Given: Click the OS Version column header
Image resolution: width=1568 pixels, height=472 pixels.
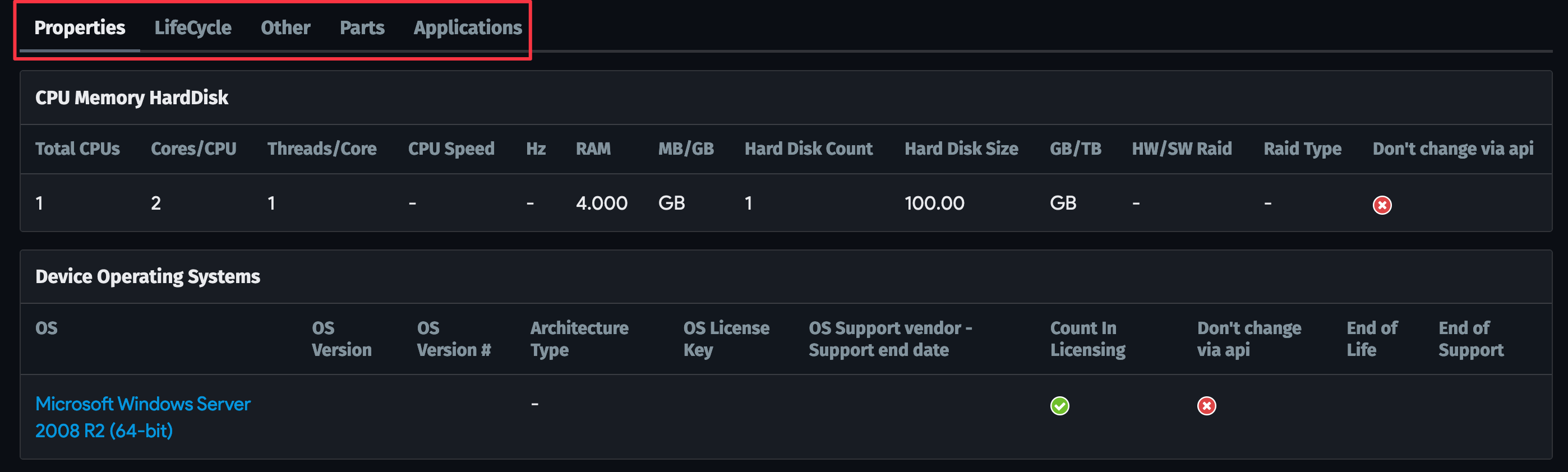Looking at the screenshot, I should 341,339.
